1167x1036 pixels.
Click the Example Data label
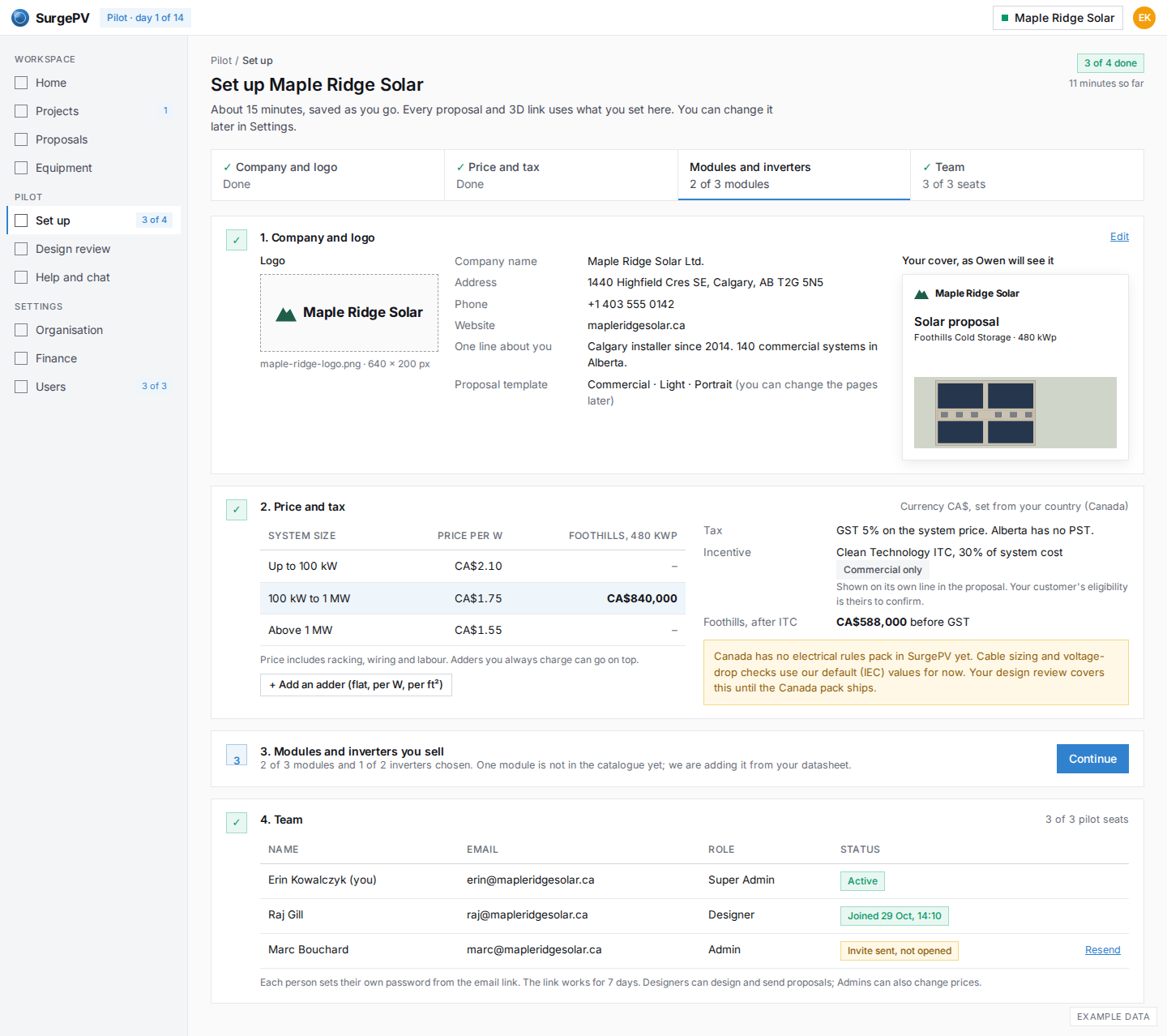(x=1113, y=1017)
